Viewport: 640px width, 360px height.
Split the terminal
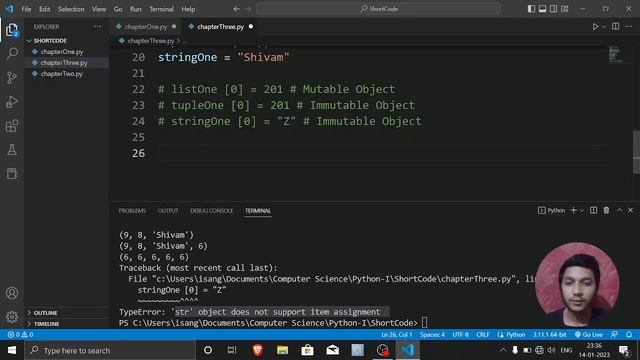pos(593,210)
